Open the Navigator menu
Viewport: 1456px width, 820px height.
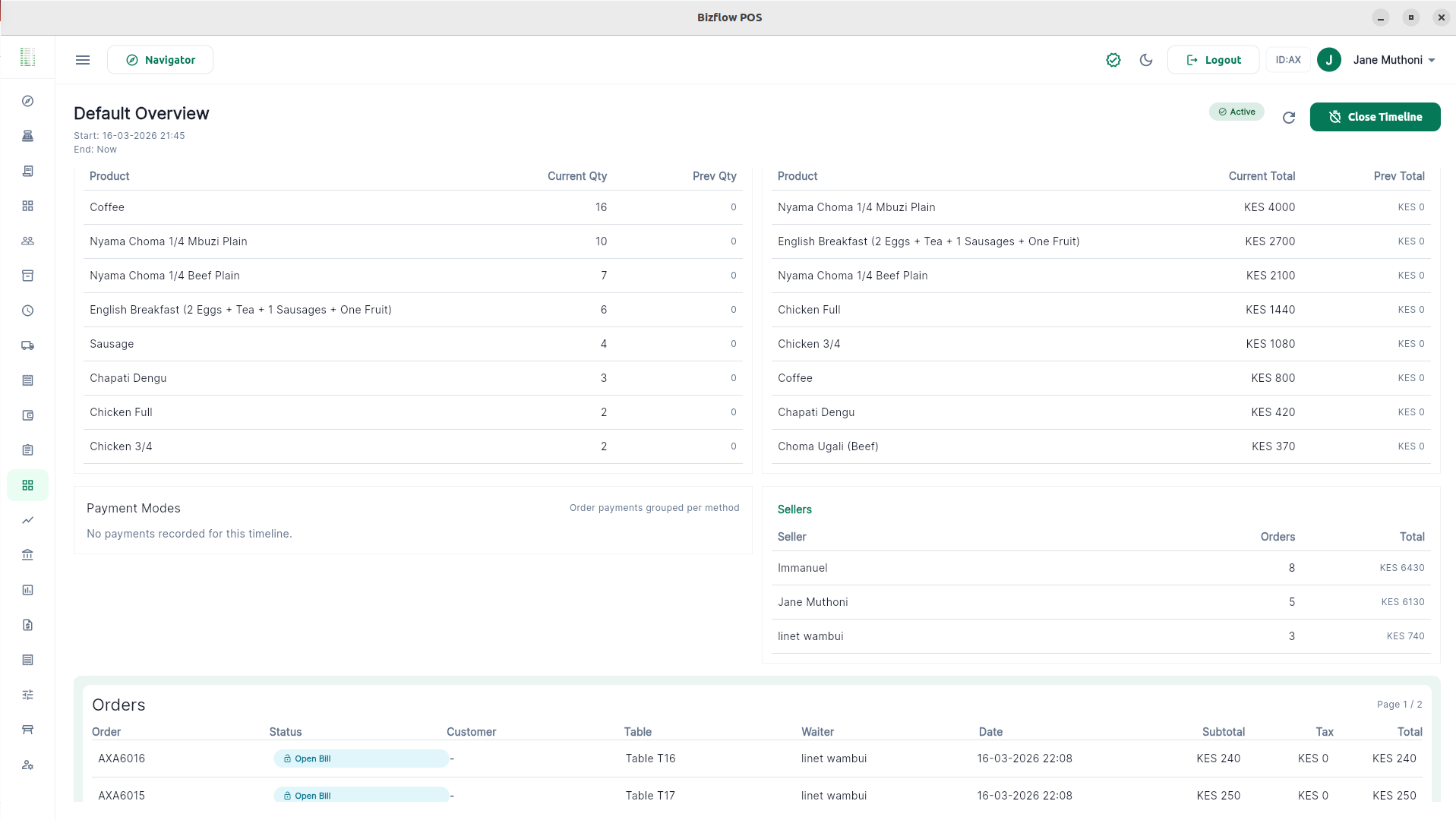pyautogui.click(x=160, y=60)
